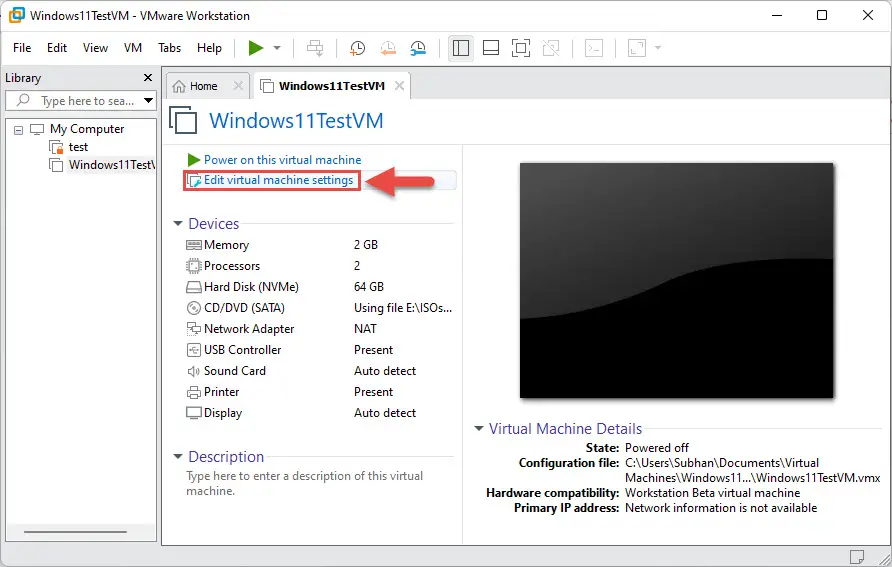Image resolution: width=892 pixels, height=567 pixels.
Task: Click the Hard Disk (NVMe) icon
Action: point(193,287)
